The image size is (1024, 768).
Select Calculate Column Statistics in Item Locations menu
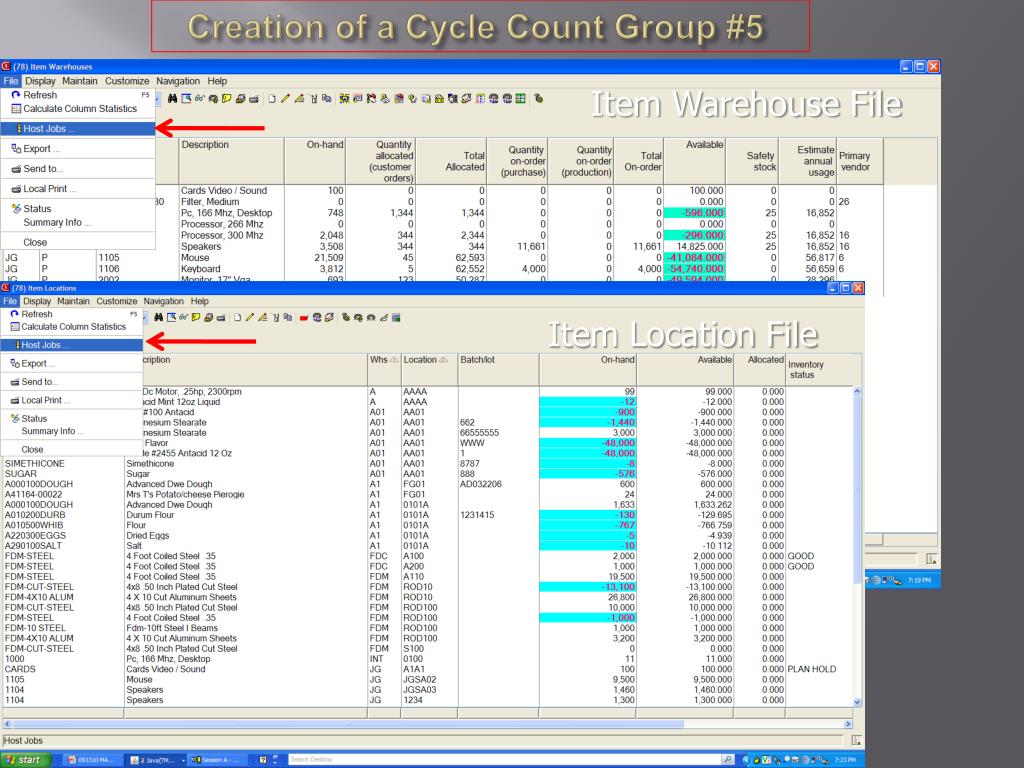click(73, 327)
